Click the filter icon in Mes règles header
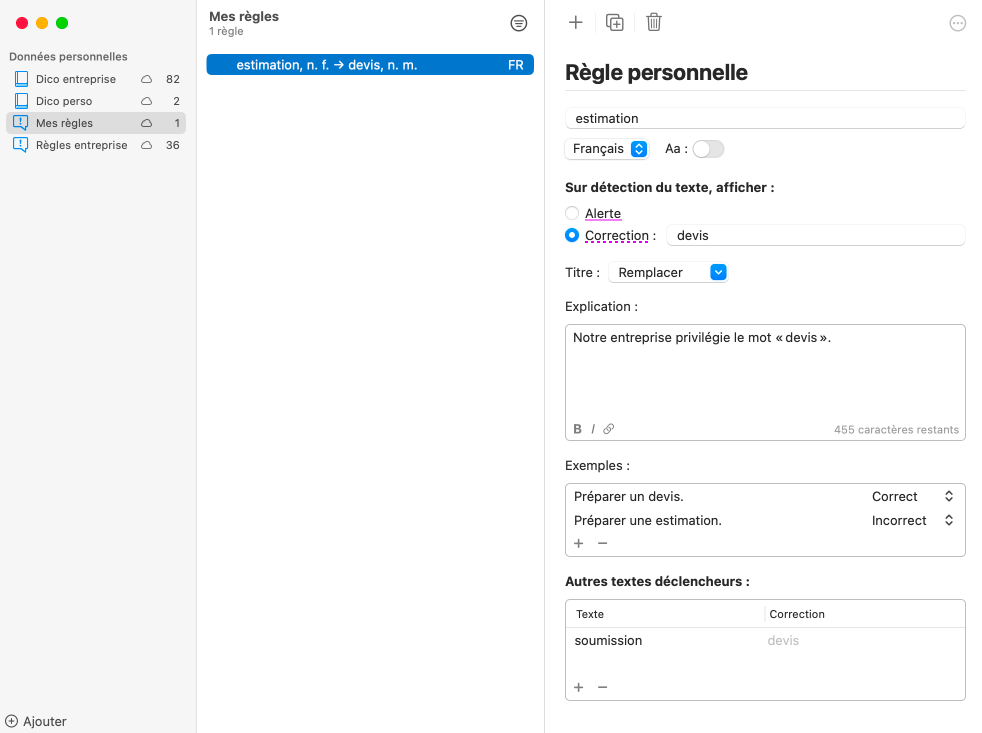 coord(518,23)
